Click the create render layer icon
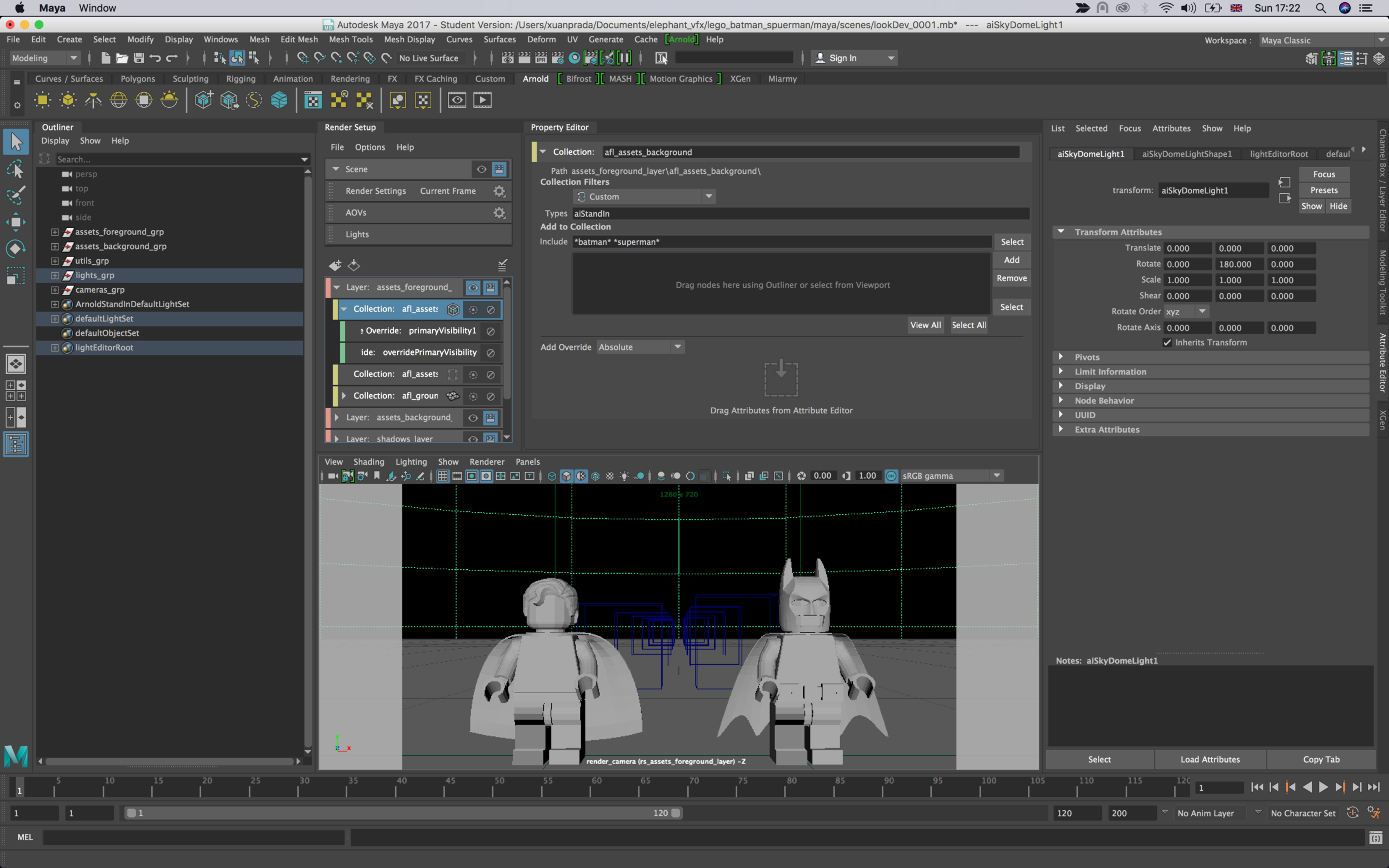Screen dimensions: 1389x868 [336, 265]
